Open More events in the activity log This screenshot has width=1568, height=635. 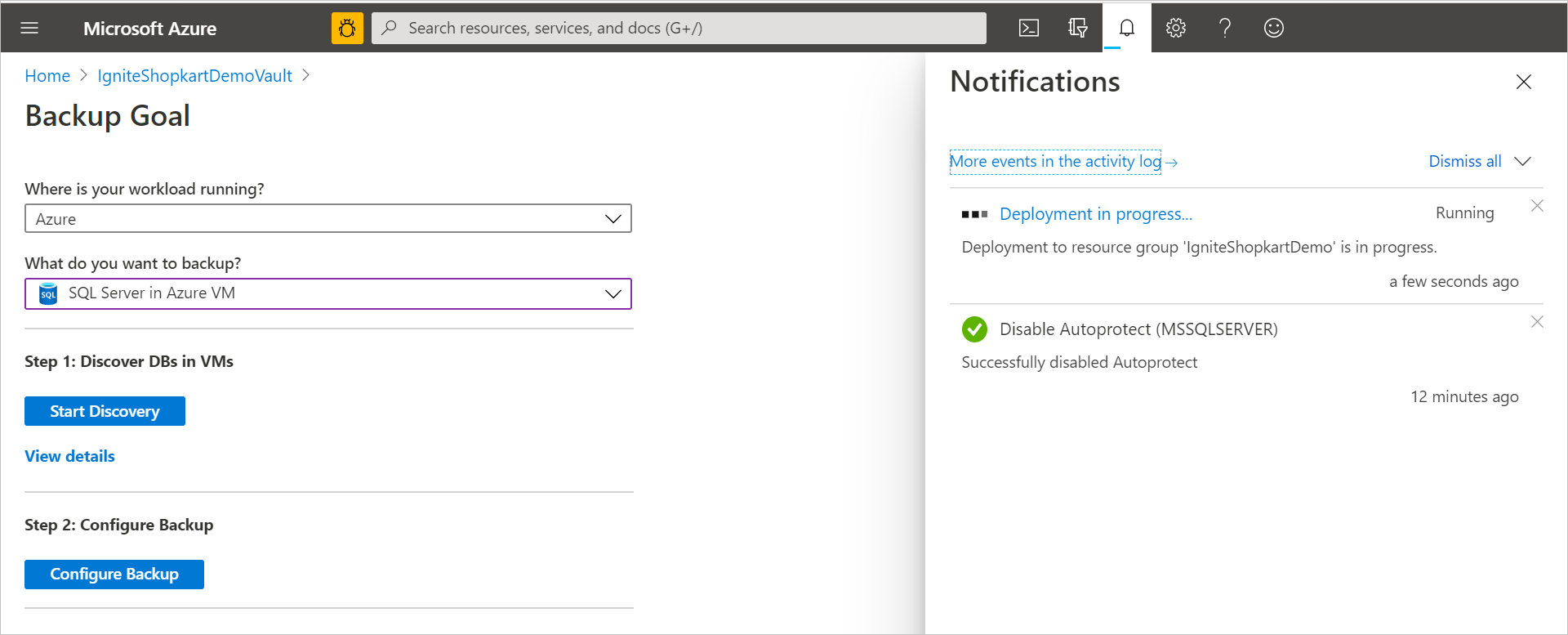pyautogui.click(x=1055, y=162)
